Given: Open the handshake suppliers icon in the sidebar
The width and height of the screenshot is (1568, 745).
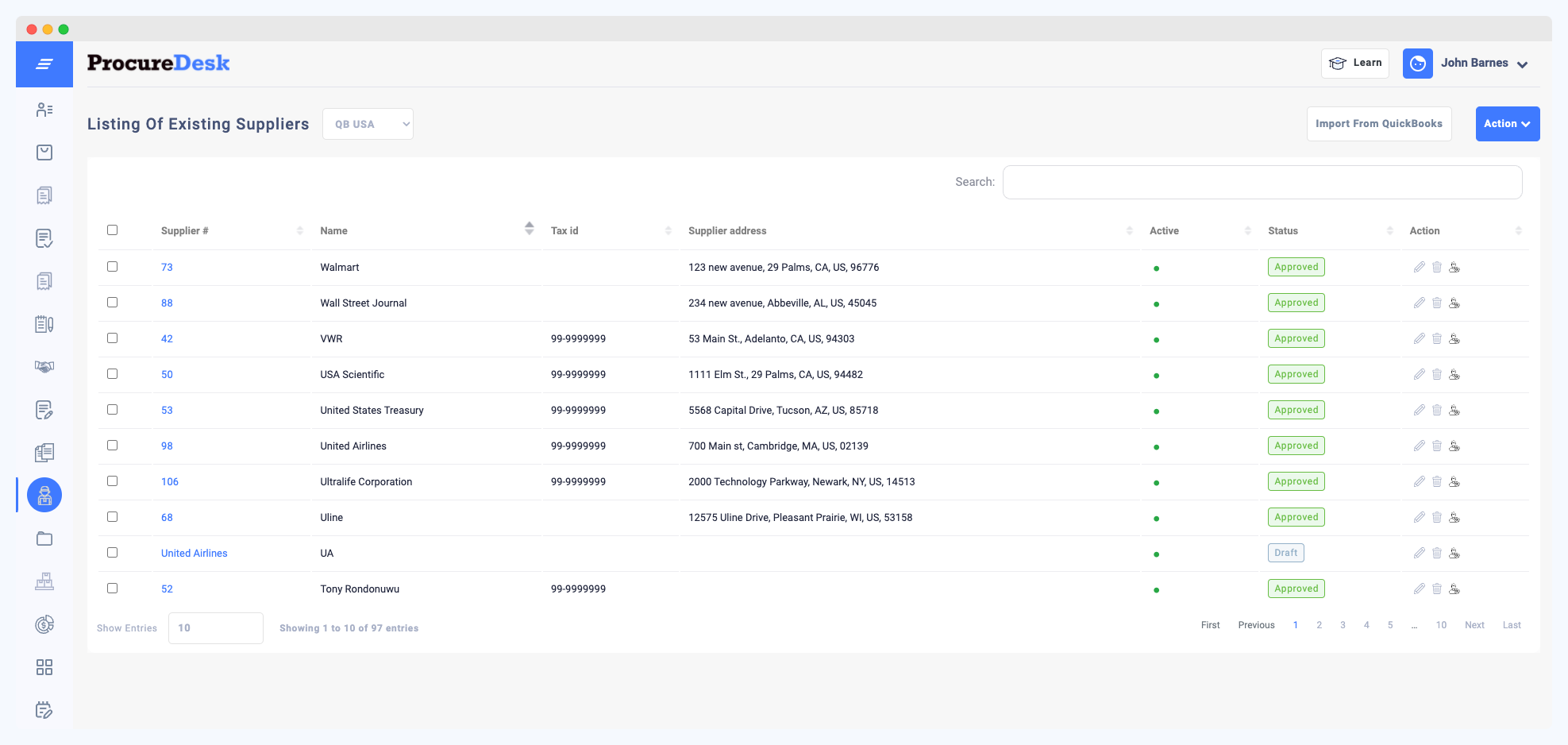Looking at the screenshot, I should tap(44, 367).
